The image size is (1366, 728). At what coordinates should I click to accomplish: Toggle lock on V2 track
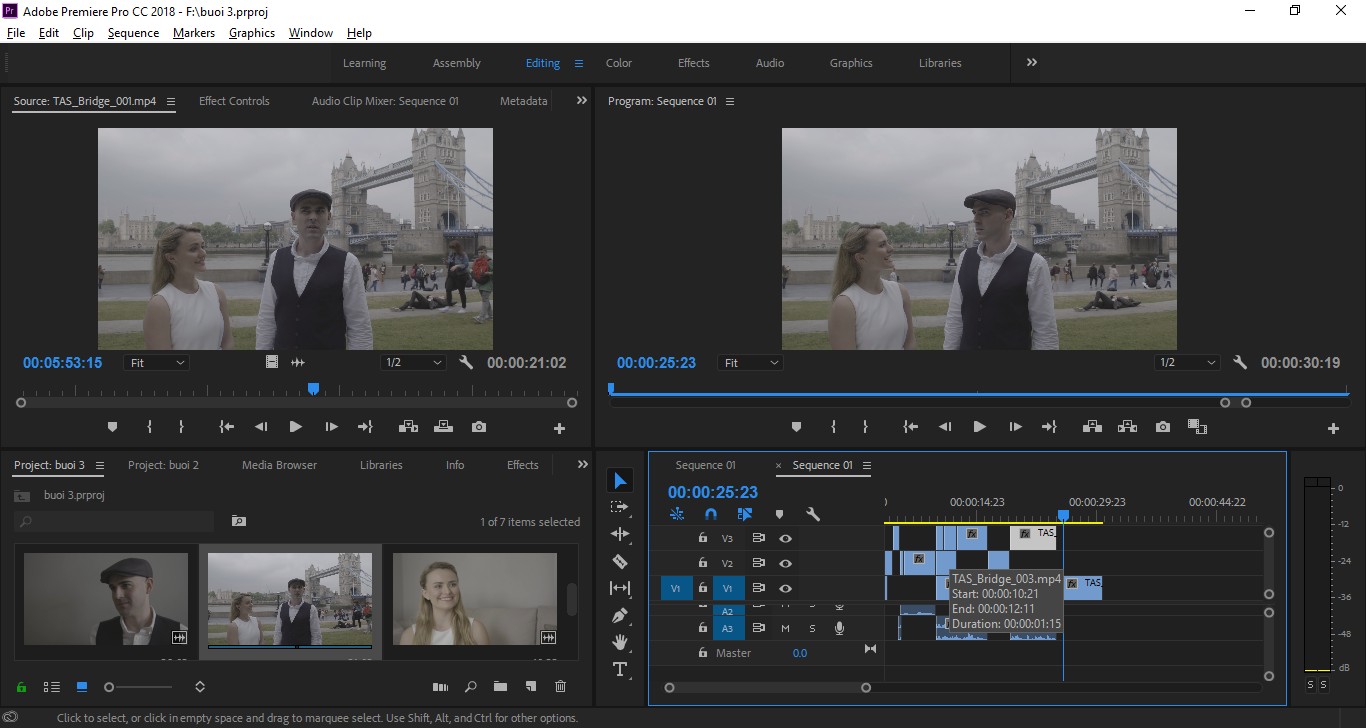(x=703, y=563)
